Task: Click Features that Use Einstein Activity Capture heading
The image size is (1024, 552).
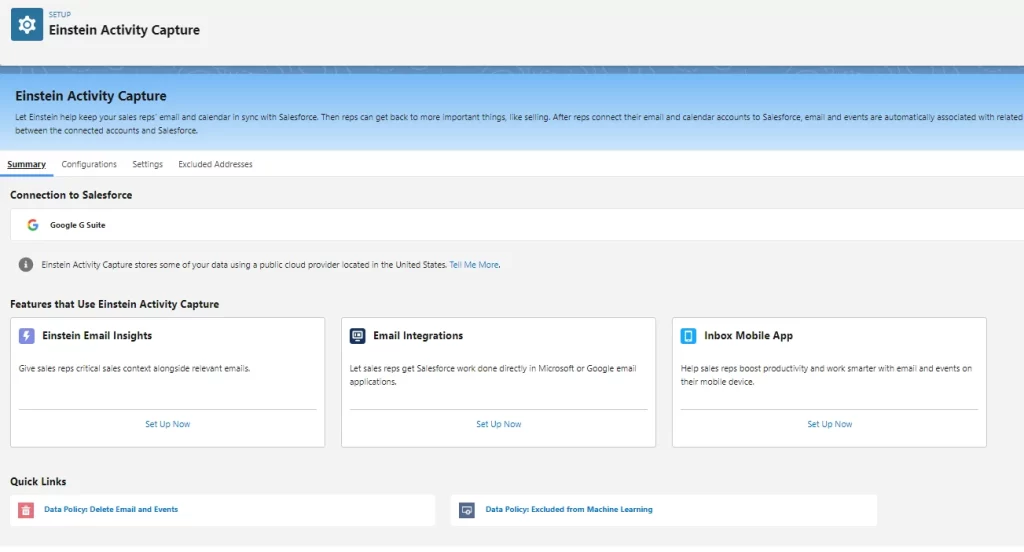Action: click(x=114, y=304)
